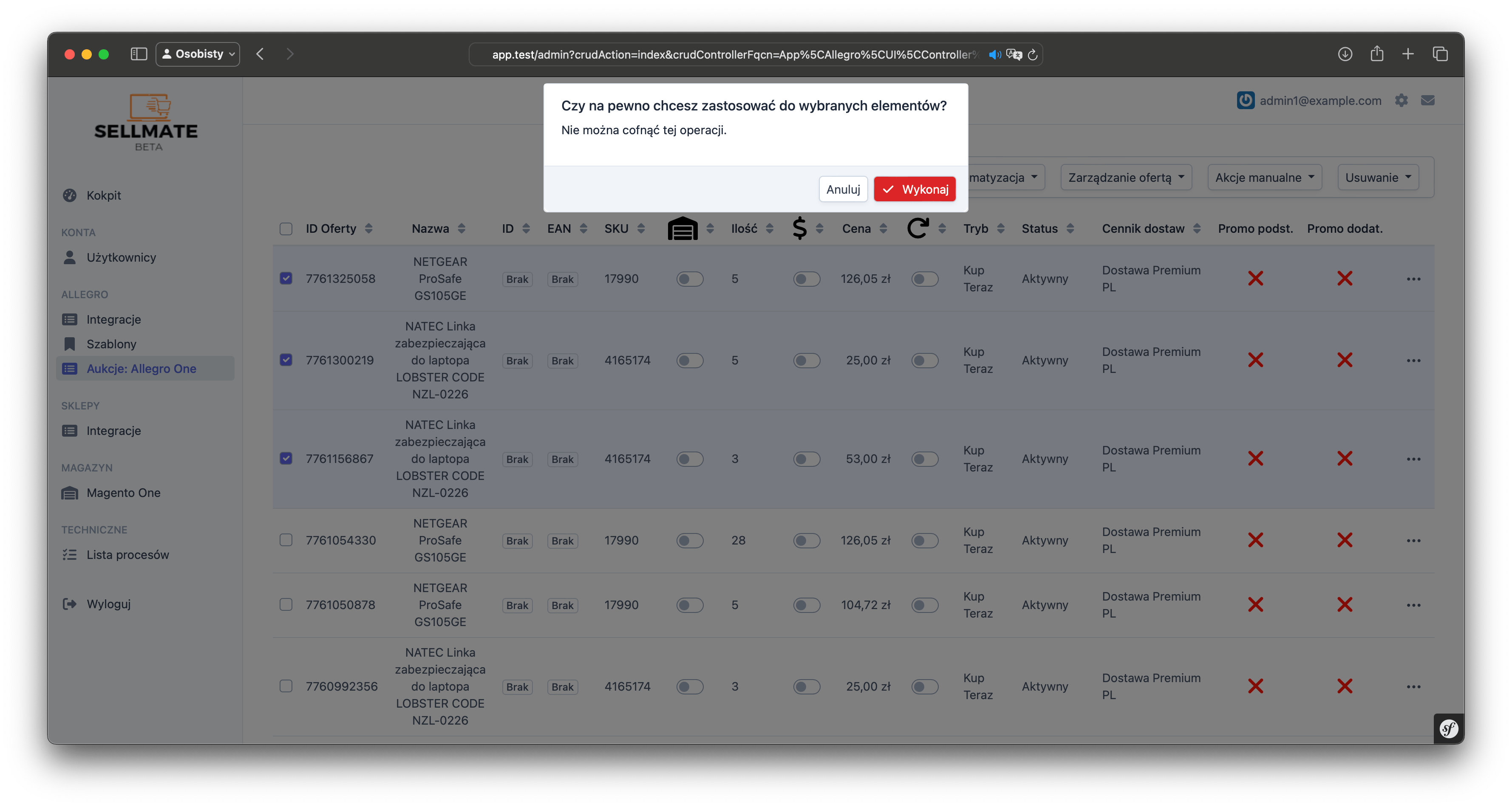Screen dimensions: 1512x807
Task: Toggle the select-all checkbox in header
Action: click(x=286, y=229)
